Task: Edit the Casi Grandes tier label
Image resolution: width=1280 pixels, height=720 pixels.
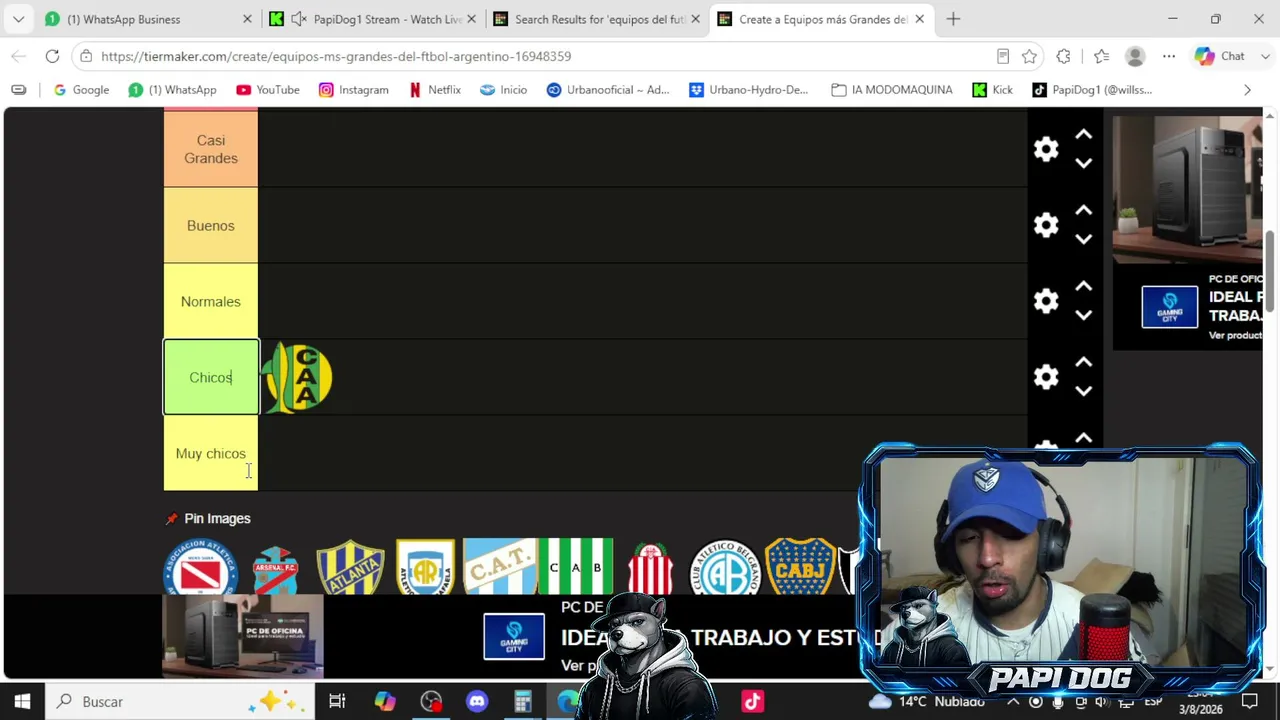Action: 210,149
